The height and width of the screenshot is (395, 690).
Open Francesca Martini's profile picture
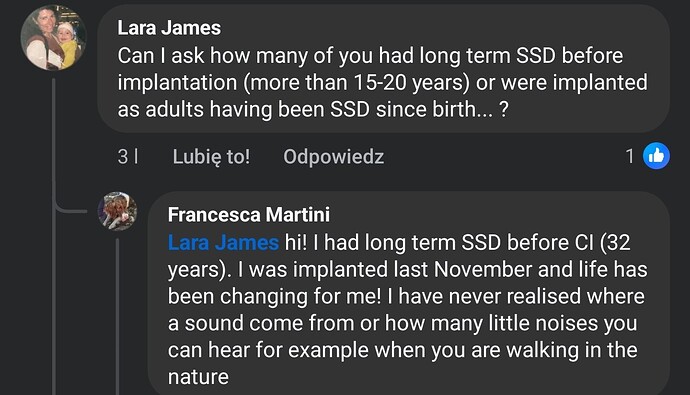117,211
